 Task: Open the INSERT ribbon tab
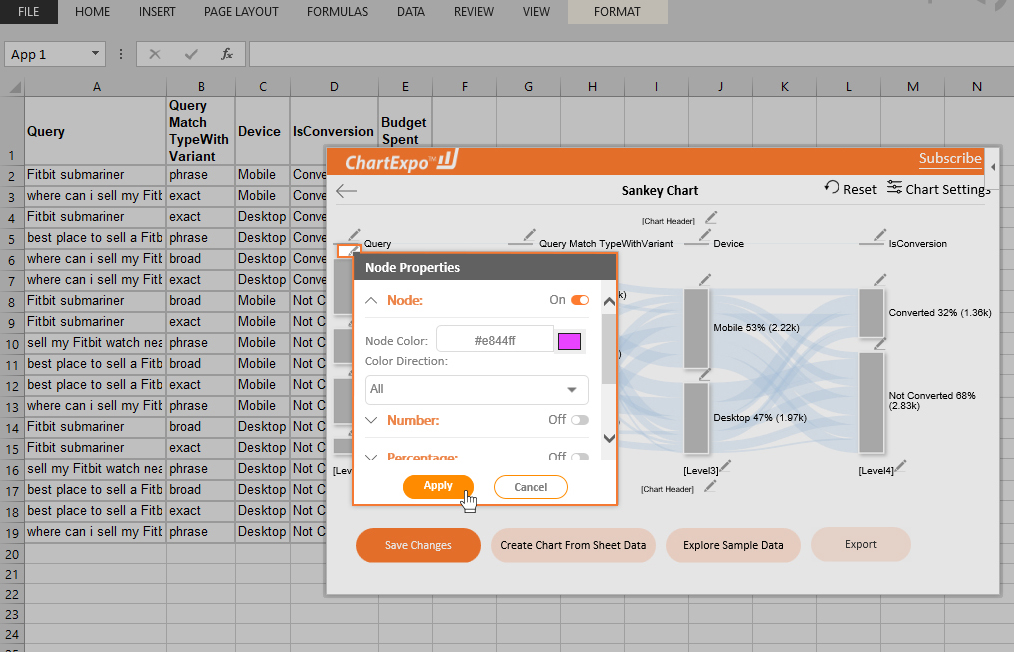157,12
